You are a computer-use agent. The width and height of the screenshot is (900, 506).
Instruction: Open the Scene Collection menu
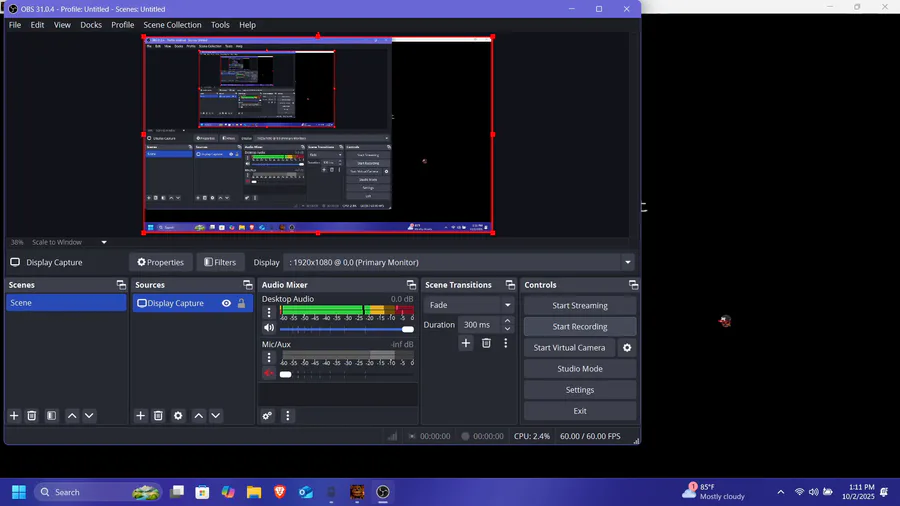tap(172, 25)
